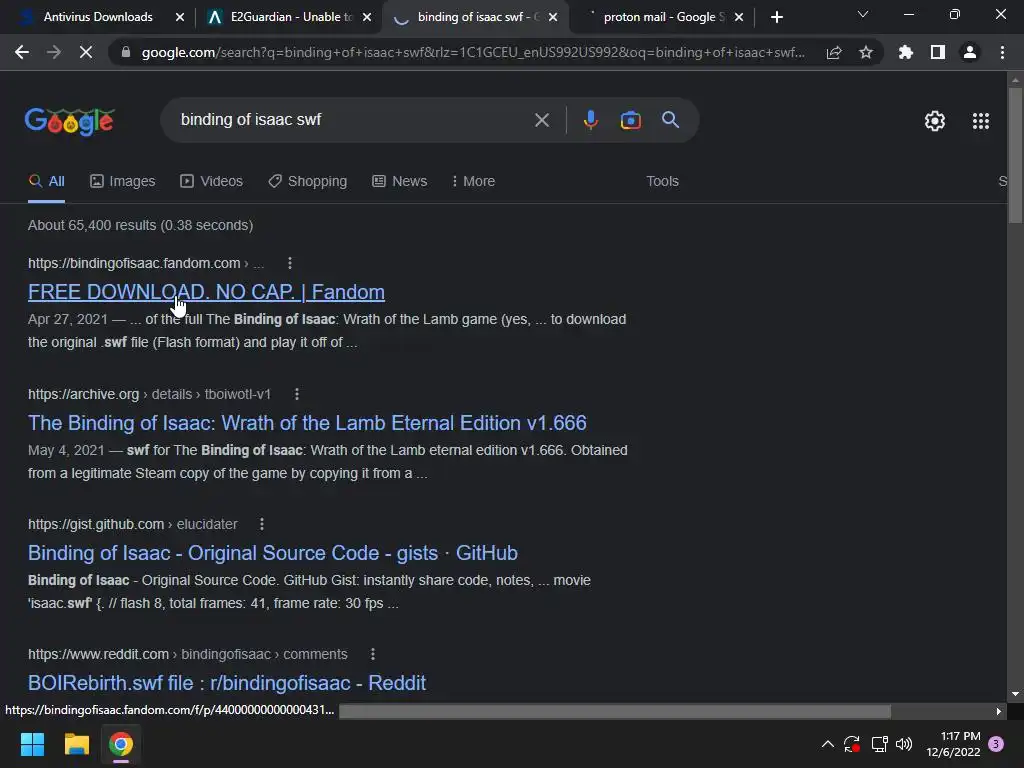The height and width of the screenshot is (768, 1024).
Task: Open the Chrome profile avatar icon
Action: tap(970, 52)
